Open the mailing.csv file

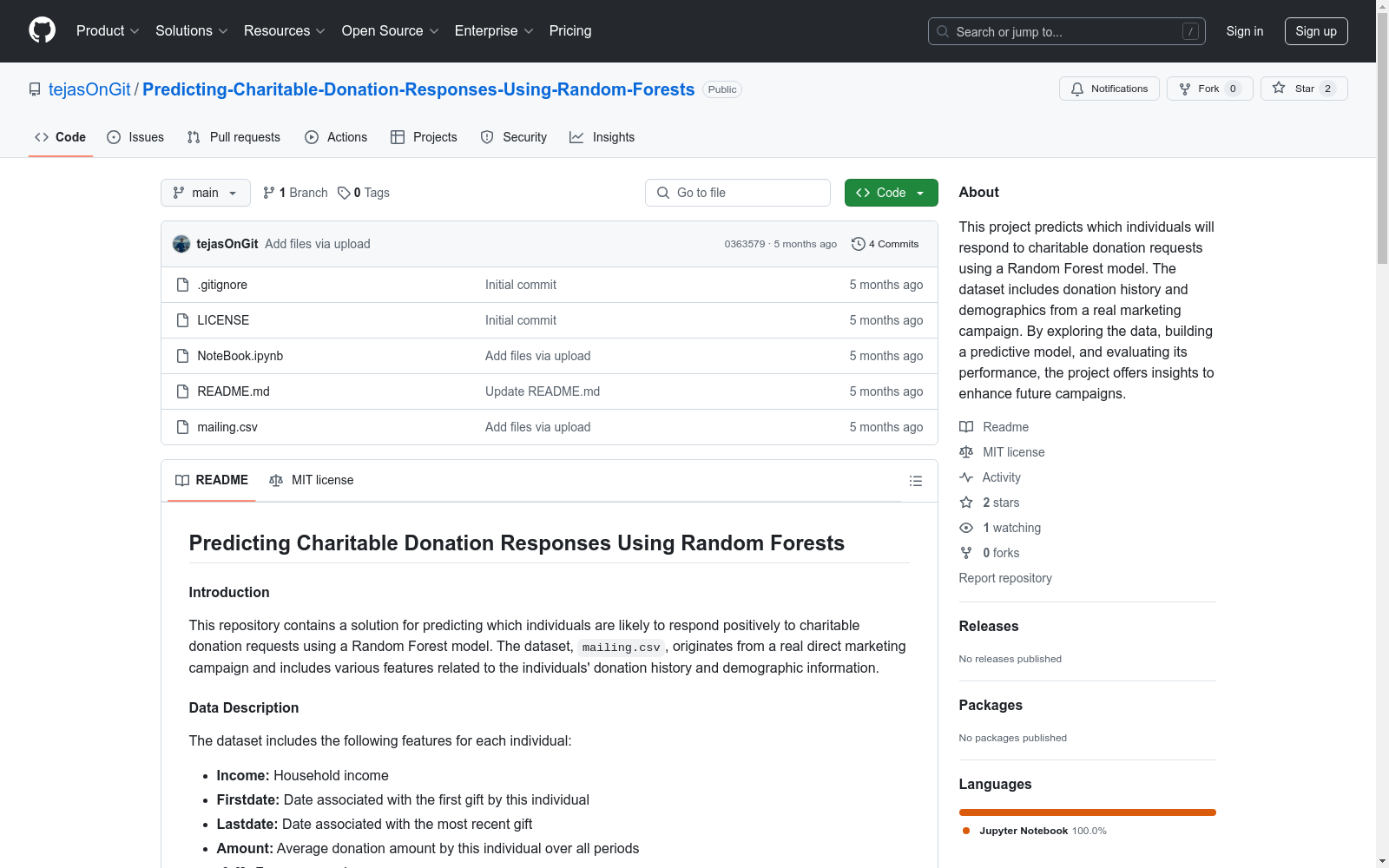tap(227, 427)
